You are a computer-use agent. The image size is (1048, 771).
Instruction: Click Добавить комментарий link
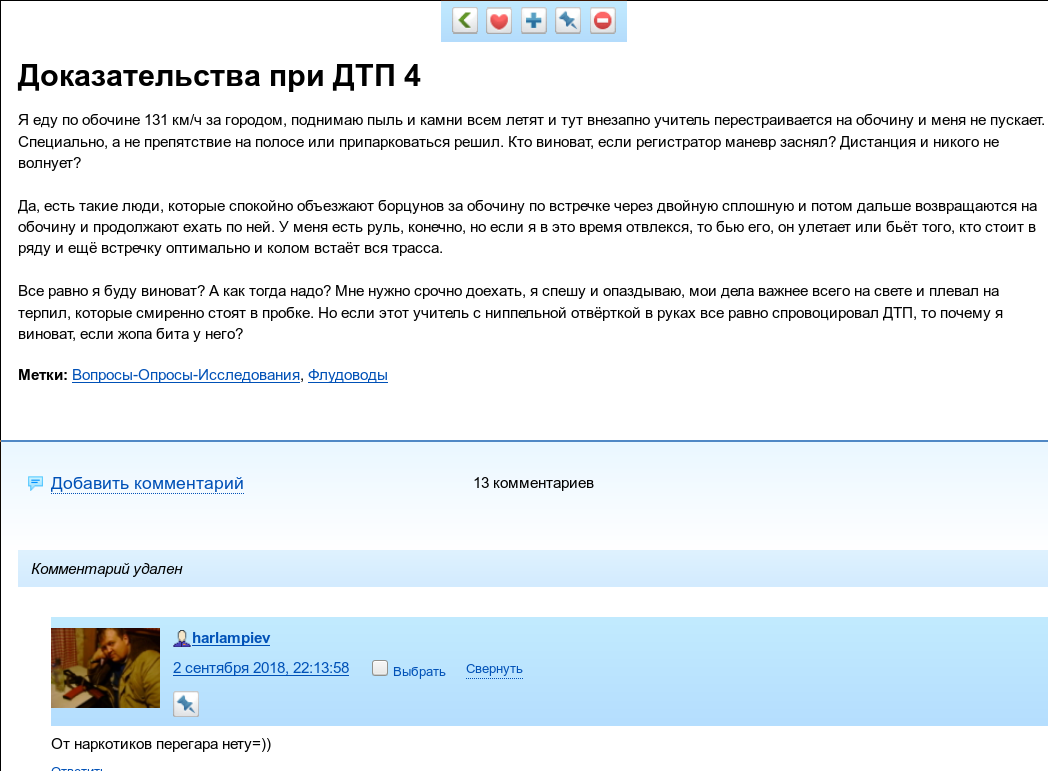[x=147, y=483]
